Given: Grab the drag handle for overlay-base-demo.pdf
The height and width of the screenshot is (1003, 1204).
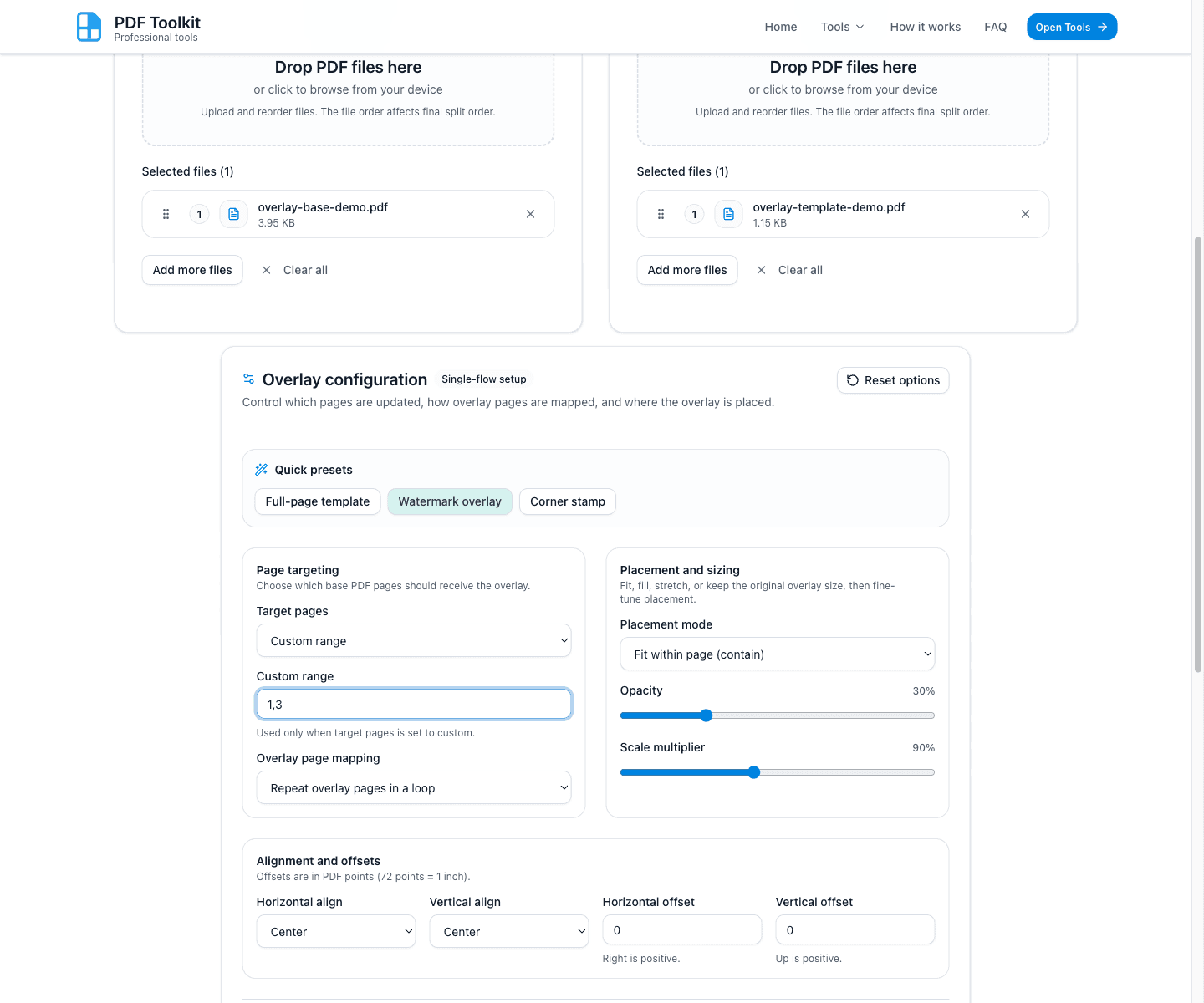Looking at the screenshot, I should click(x=166, y=214).
